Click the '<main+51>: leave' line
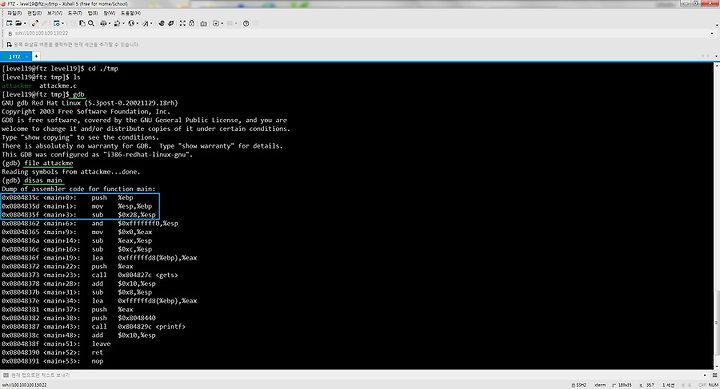The width and height of the screenshot is (720, 389). [56, 344]
